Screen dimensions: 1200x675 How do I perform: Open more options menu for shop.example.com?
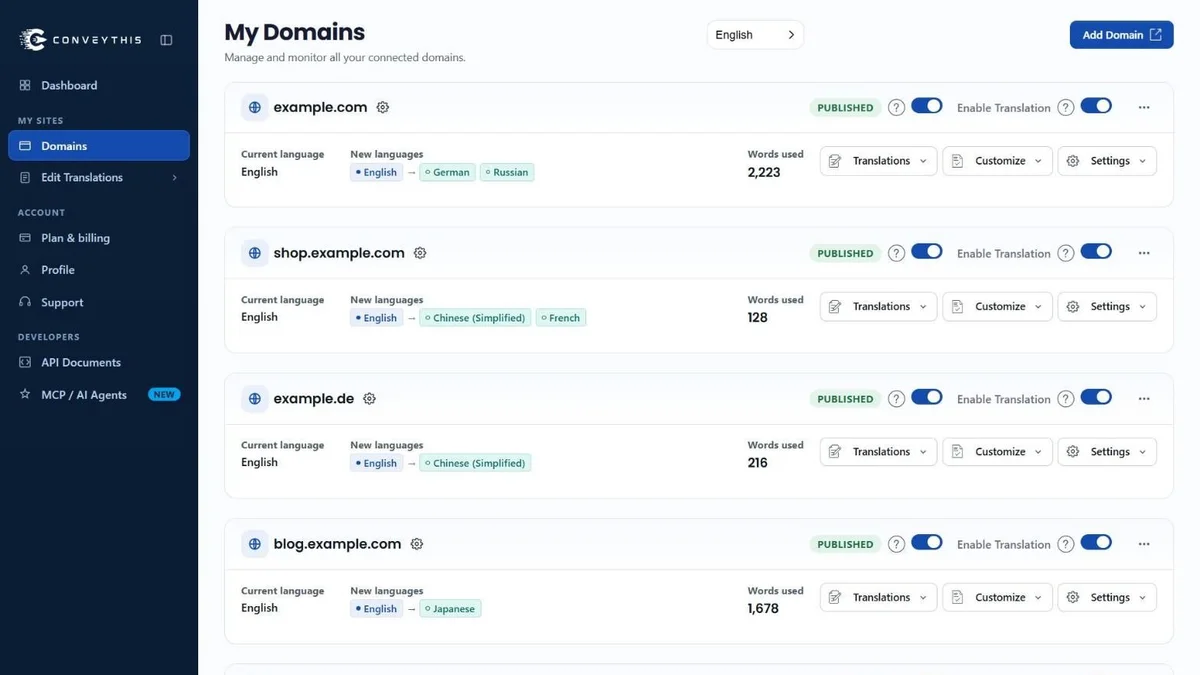pos(1144,253)
